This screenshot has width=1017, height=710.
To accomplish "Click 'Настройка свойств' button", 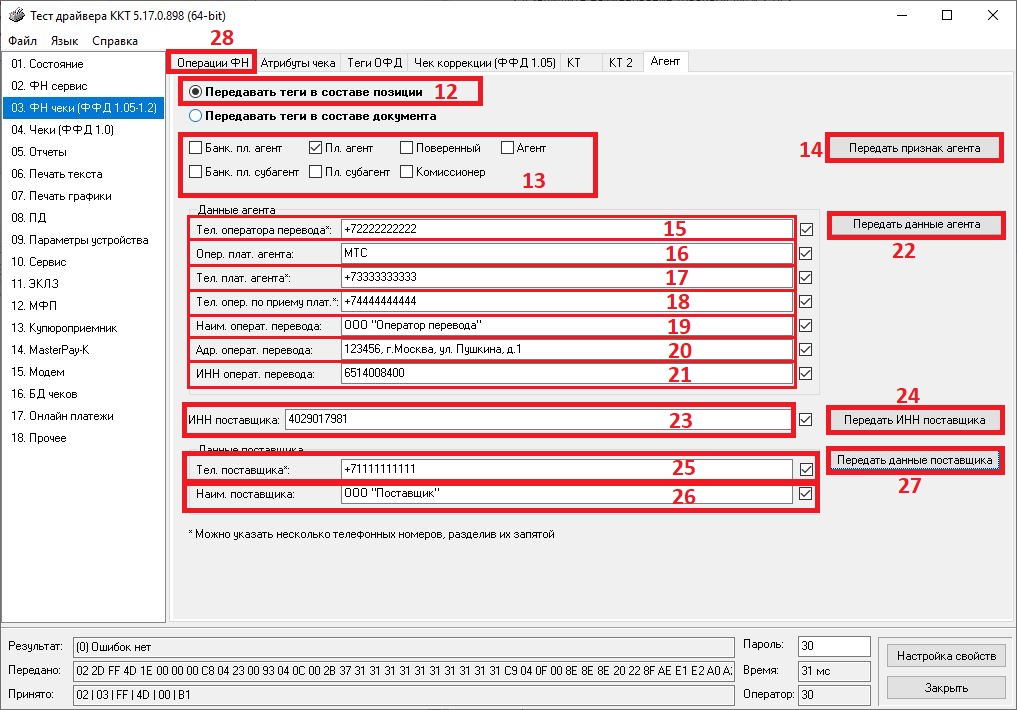I will 946,656.
